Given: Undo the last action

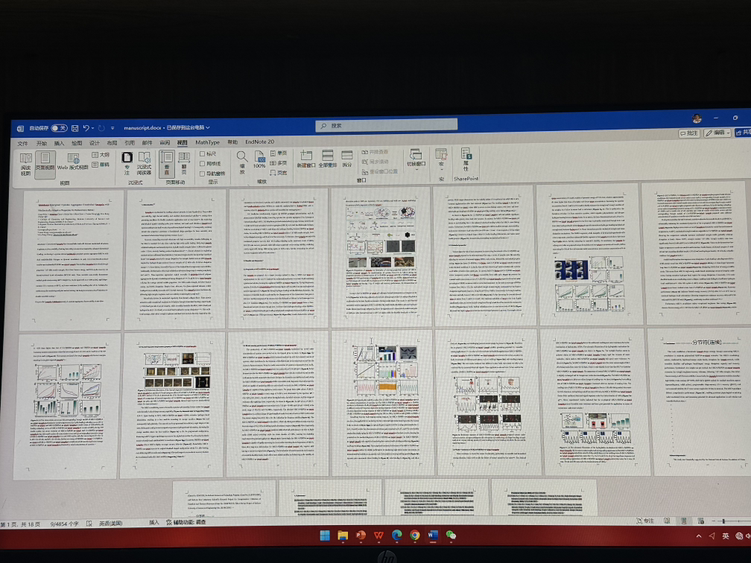Looking at the screenshot, I should point(86,128).
